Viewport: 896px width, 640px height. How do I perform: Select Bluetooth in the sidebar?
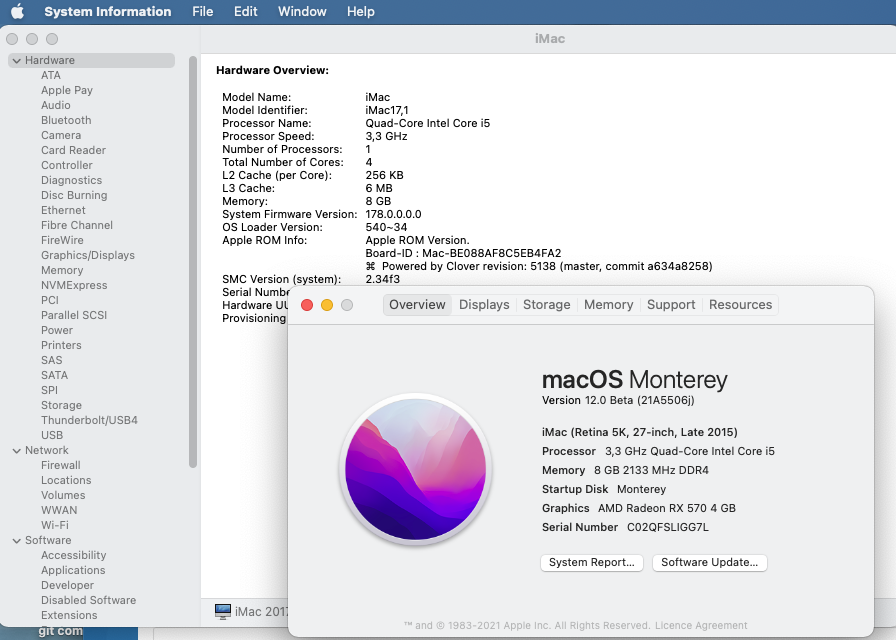[66, 120]
